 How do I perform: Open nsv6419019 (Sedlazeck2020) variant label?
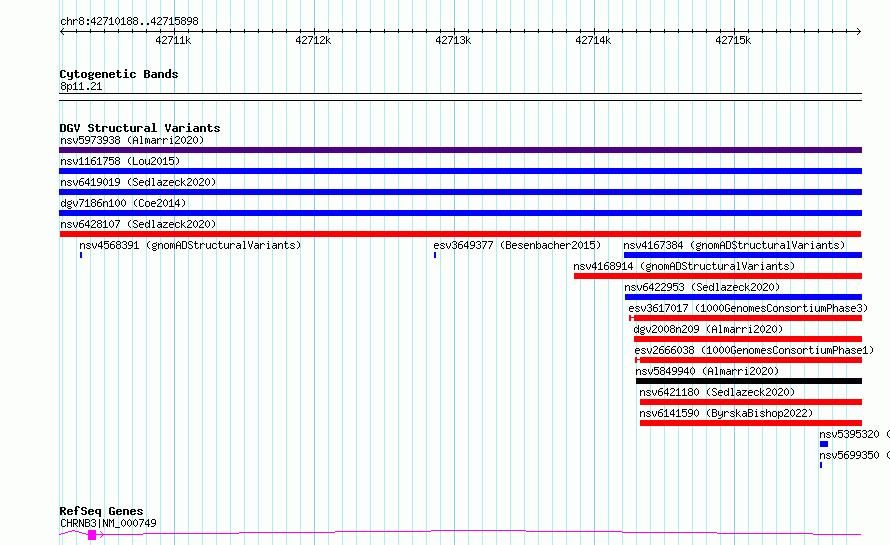(x=138, y=182)
